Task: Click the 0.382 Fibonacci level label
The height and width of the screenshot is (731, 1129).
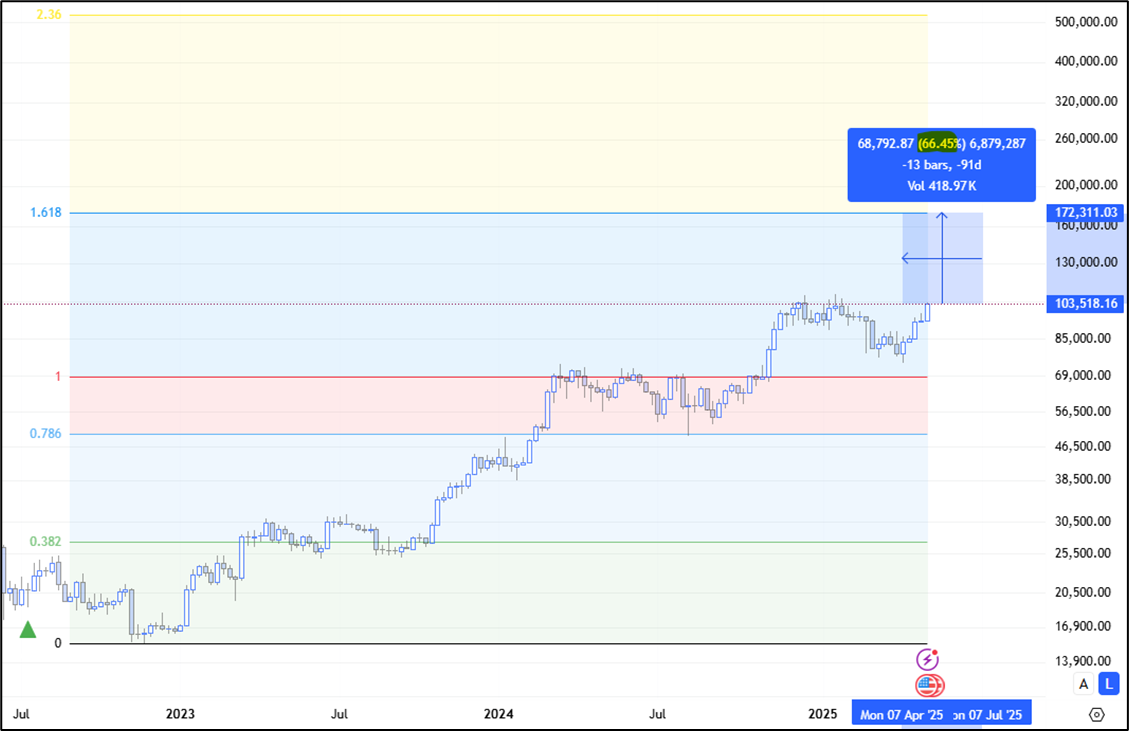Action: 46,541
